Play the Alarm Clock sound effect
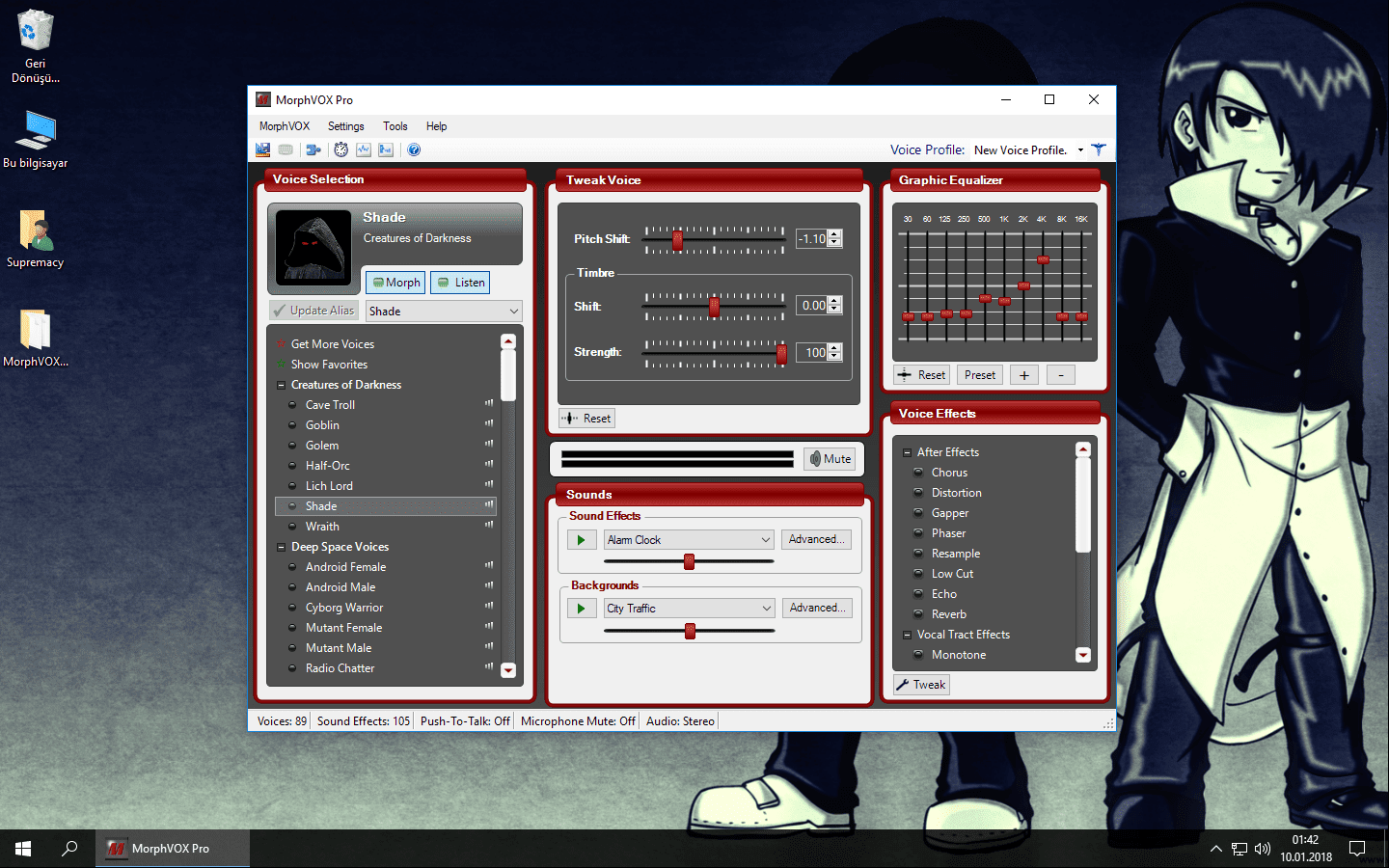 click(581, 540)
